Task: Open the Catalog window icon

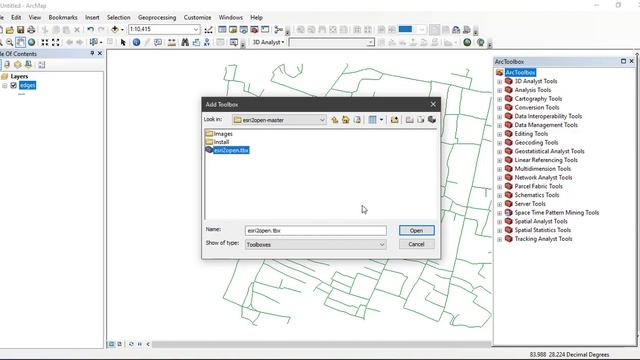Action: click(x=233, y=30)
